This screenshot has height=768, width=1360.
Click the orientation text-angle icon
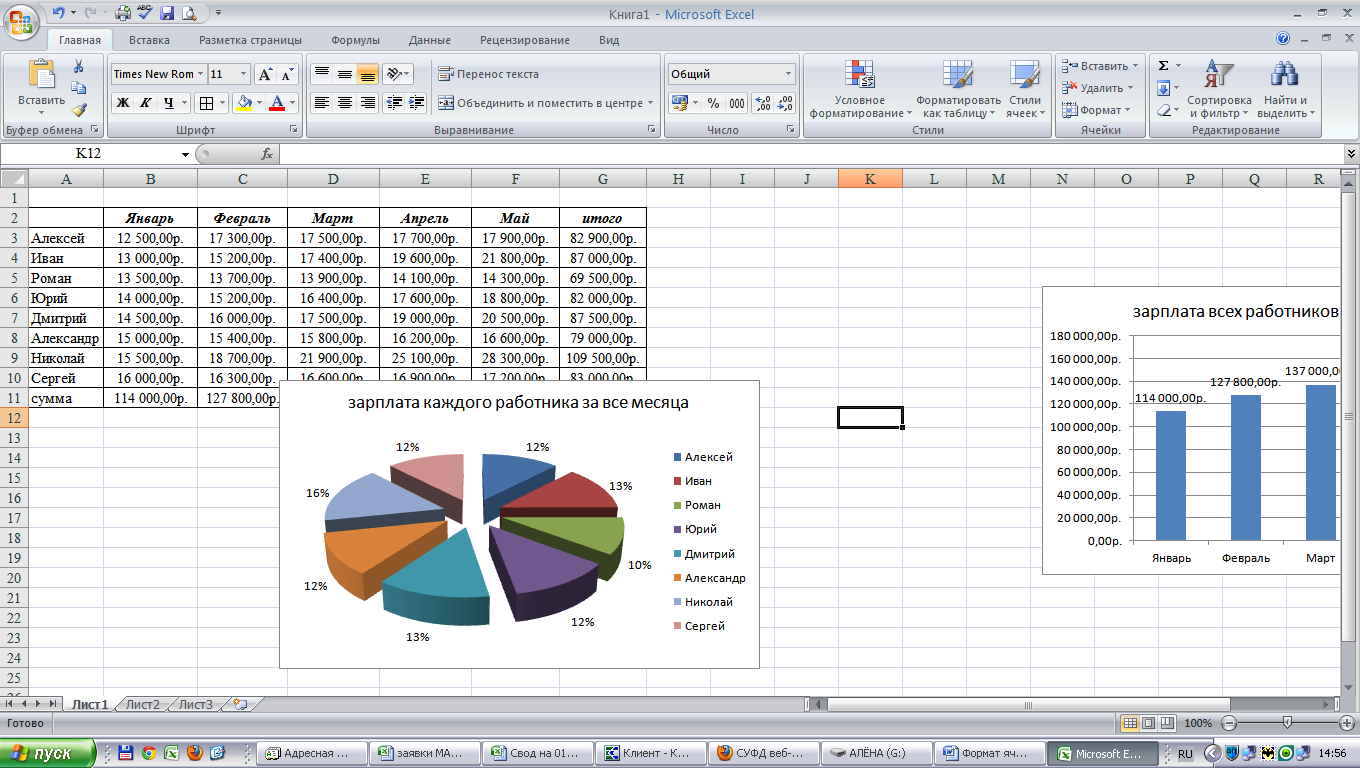(x=394, y=74)
